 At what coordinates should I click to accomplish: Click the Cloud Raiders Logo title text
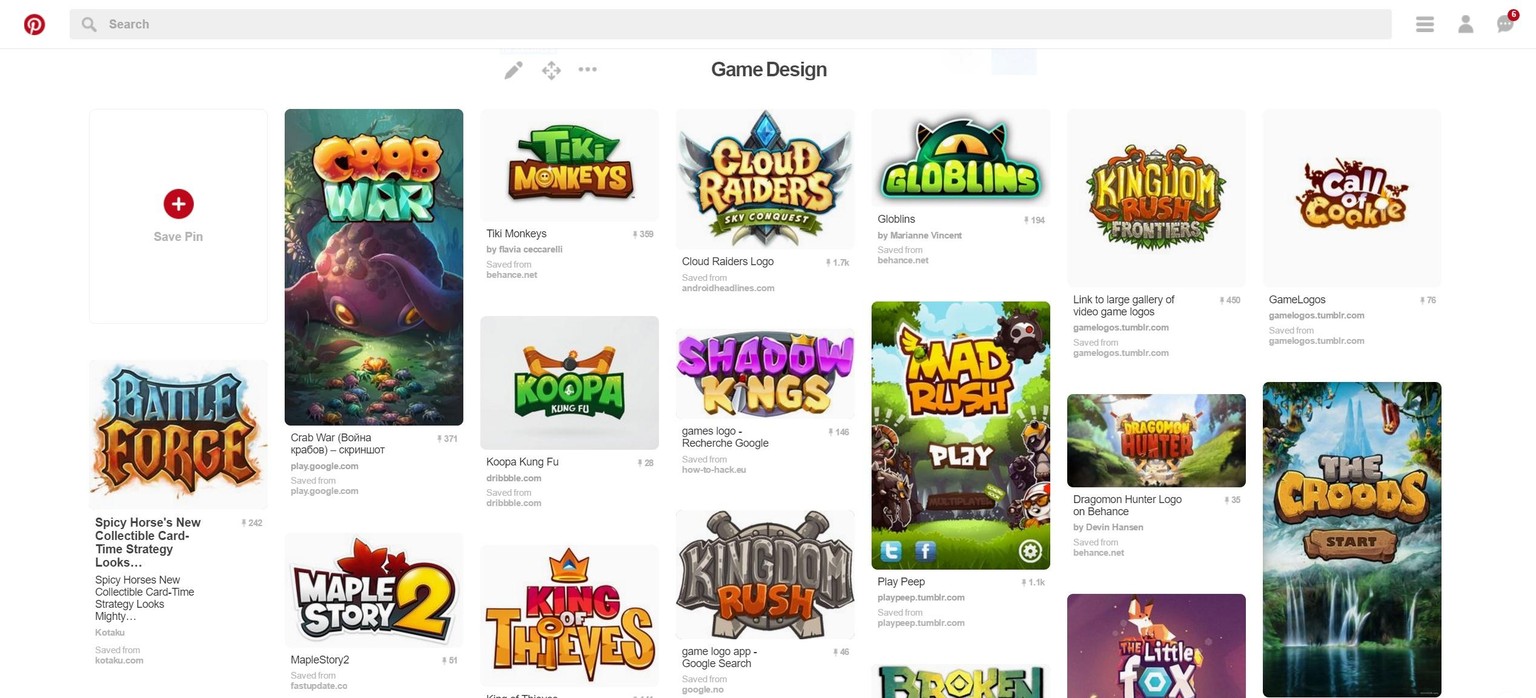coord(728,262)
